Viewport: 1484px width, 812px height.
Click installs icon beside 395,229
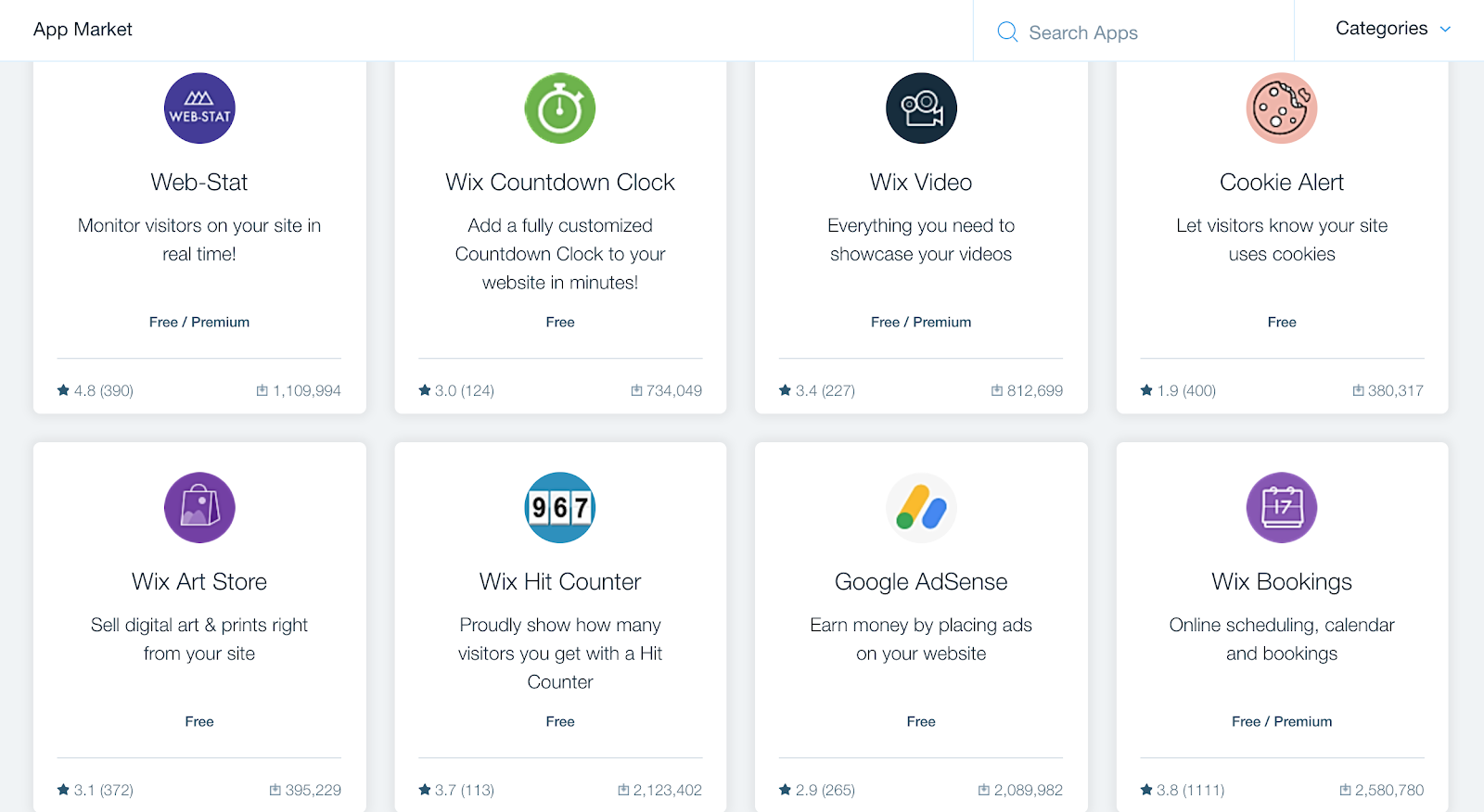(275, 790)
